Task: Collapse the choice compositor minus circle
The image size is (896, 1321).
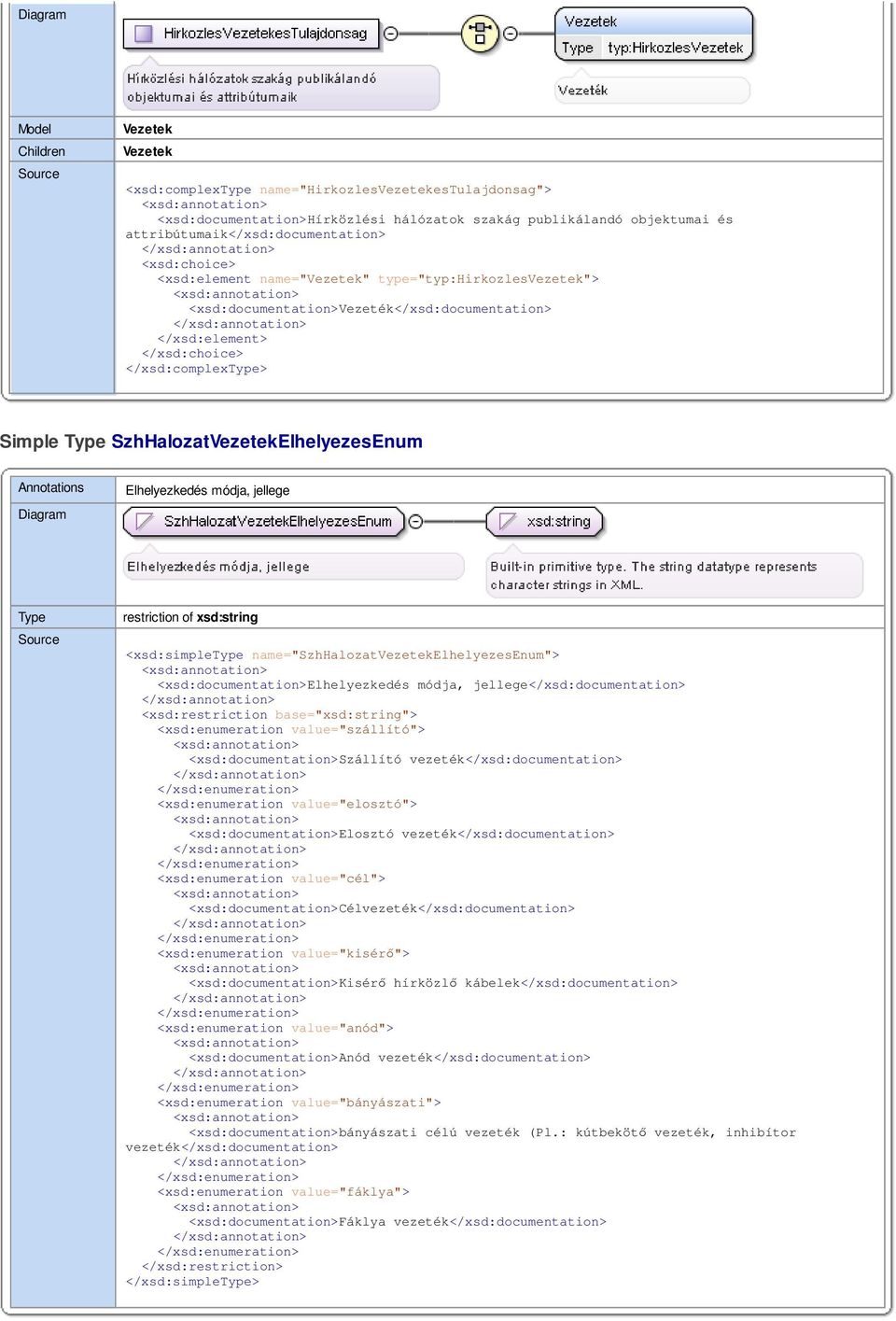Action: click(511, 34)
